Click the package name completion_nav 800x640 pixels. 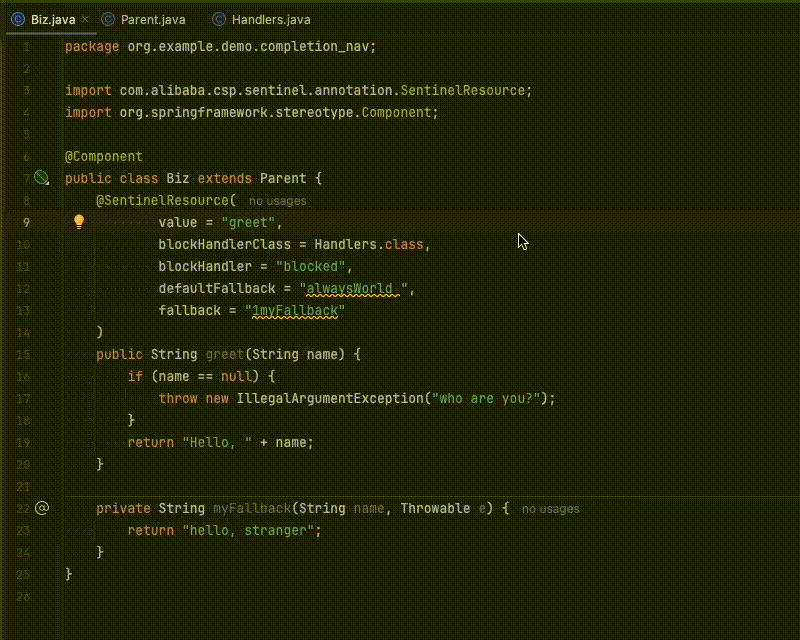314,46
